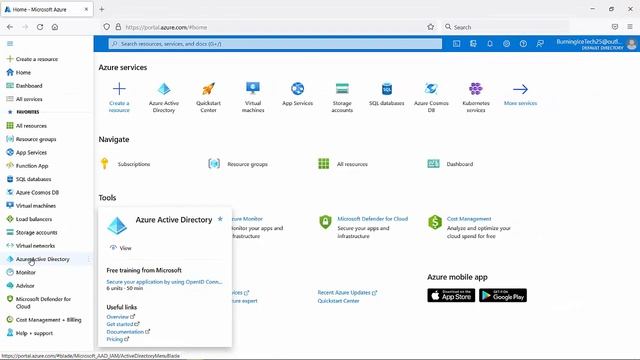This screenshot has width=640, height=360.
Task: Open Storage accounts in the sidebar
Action: tap(32, 232)
